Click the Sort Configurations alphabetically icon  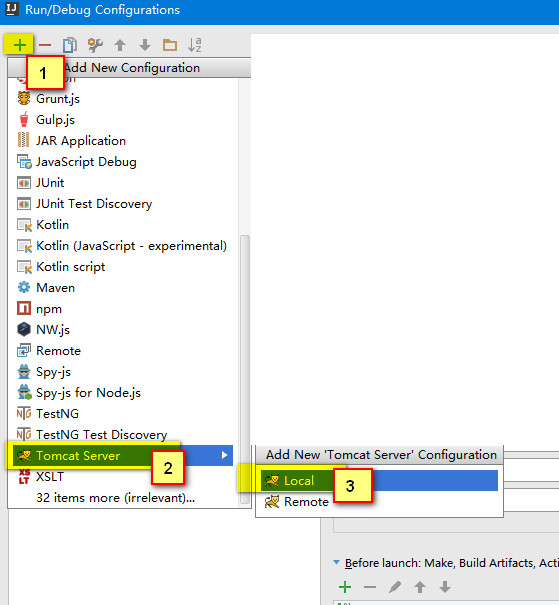194,45
